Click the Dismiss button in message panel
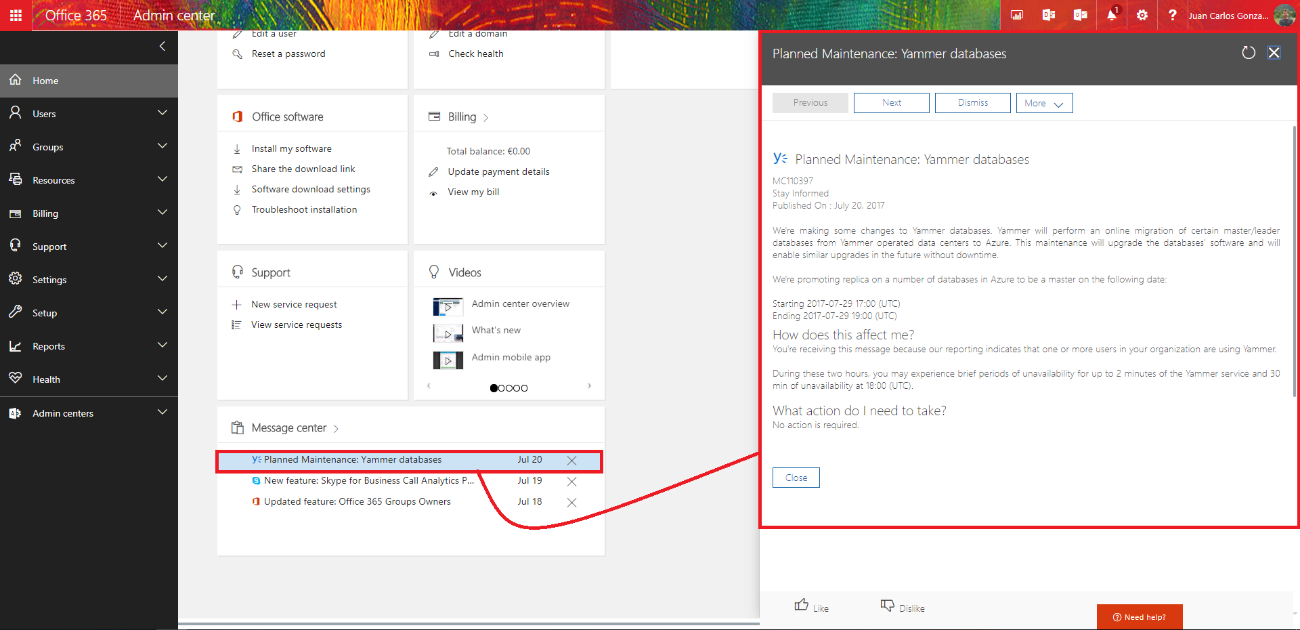The width and height of the screenshot is (1300, 630). point(972,103)
